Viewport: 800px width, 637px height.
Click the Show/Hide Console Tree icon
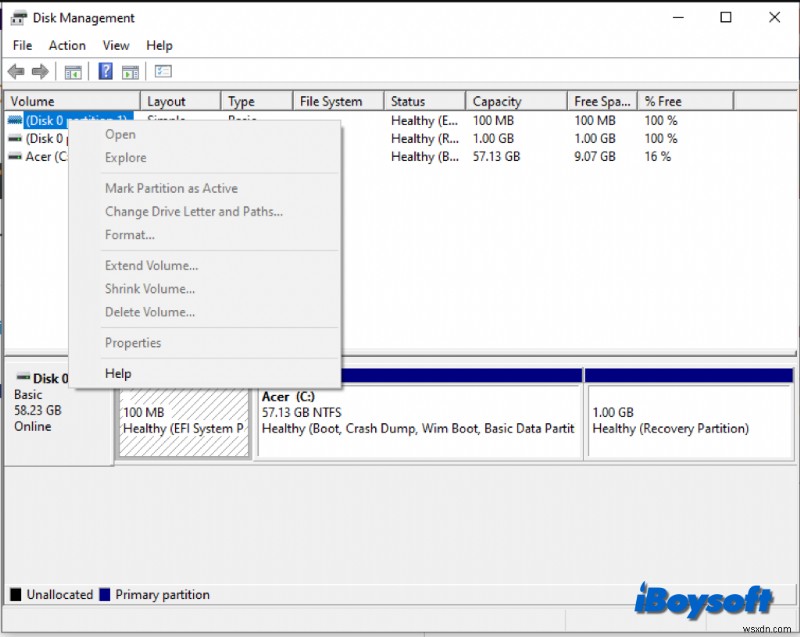(73, 72)
